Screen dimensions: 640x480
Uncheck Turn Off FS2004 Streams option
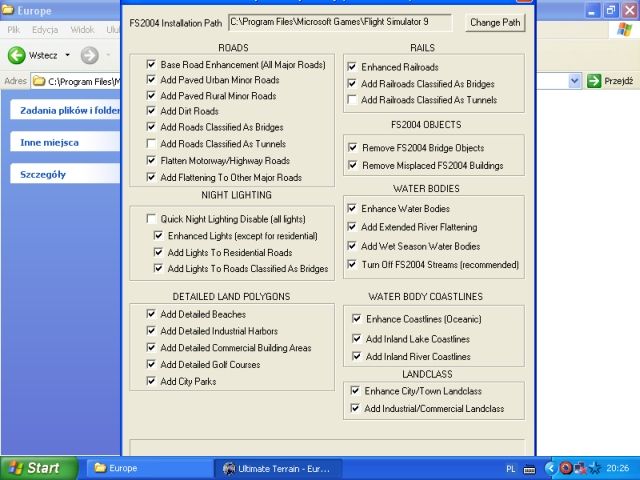[352, 265]
